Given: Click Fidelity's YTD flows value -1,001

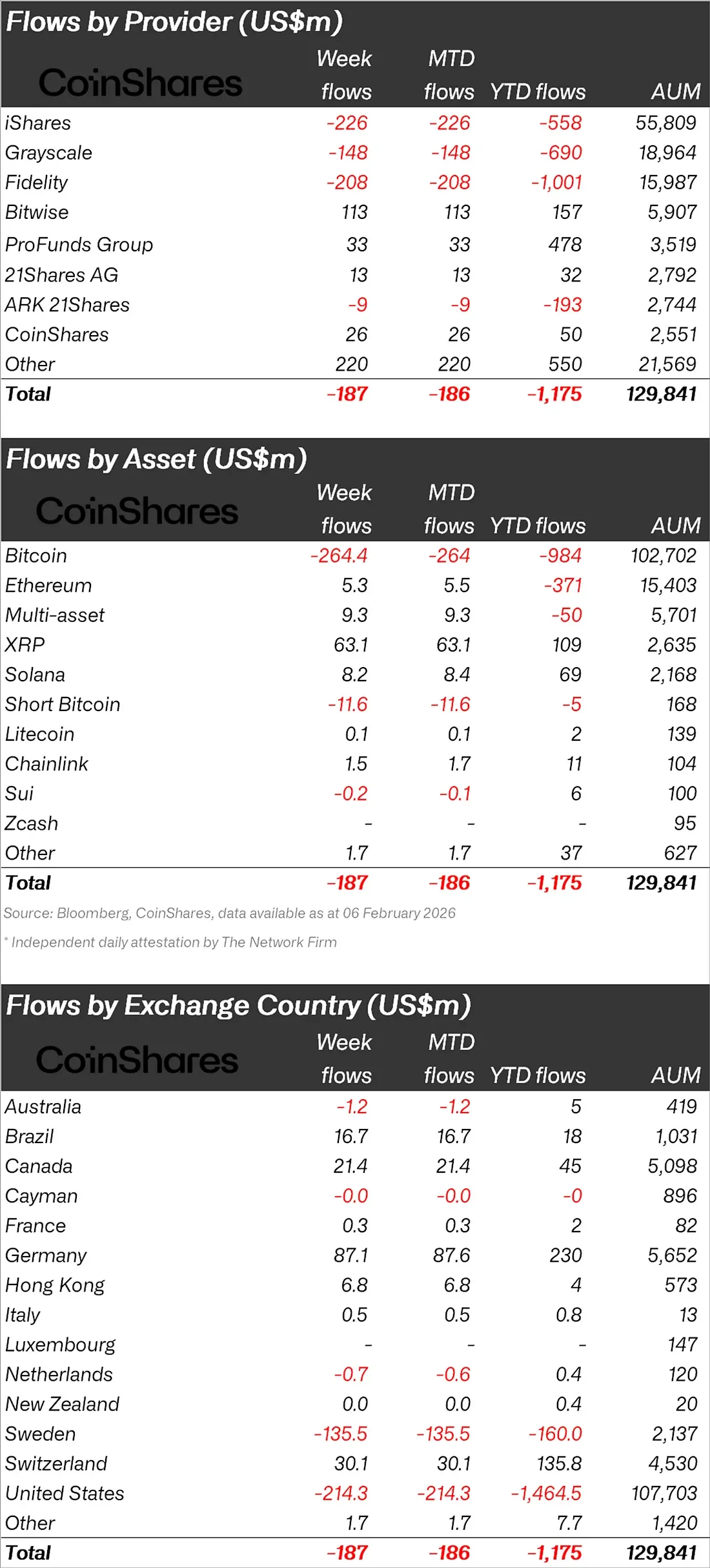Looking at the screenshot, I should click(x=556, y=182).
